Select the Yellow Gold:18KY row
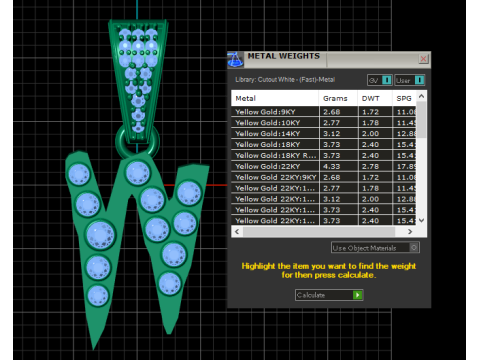The height and width of the screenshot is (360, 480). point(324,145)
